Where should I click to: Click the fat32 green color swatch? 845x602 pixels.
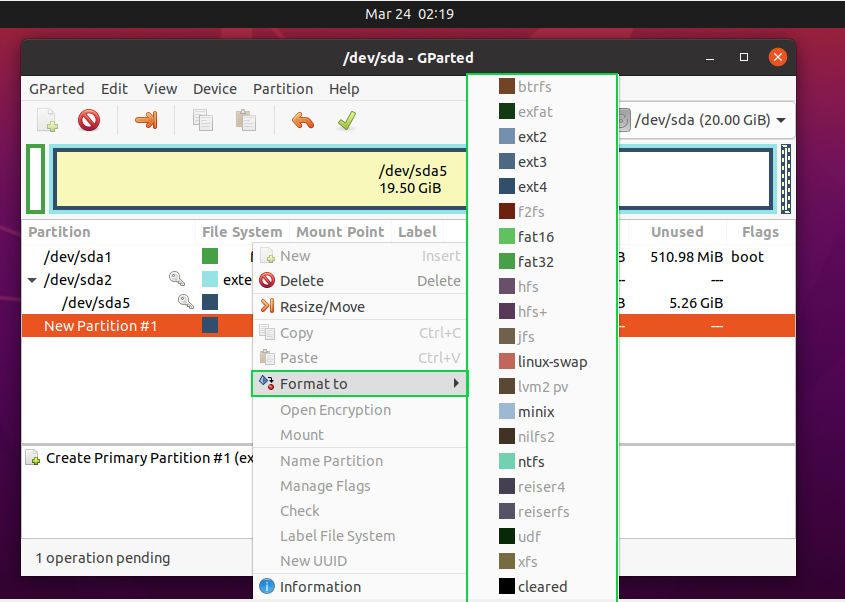pos(507,261)
